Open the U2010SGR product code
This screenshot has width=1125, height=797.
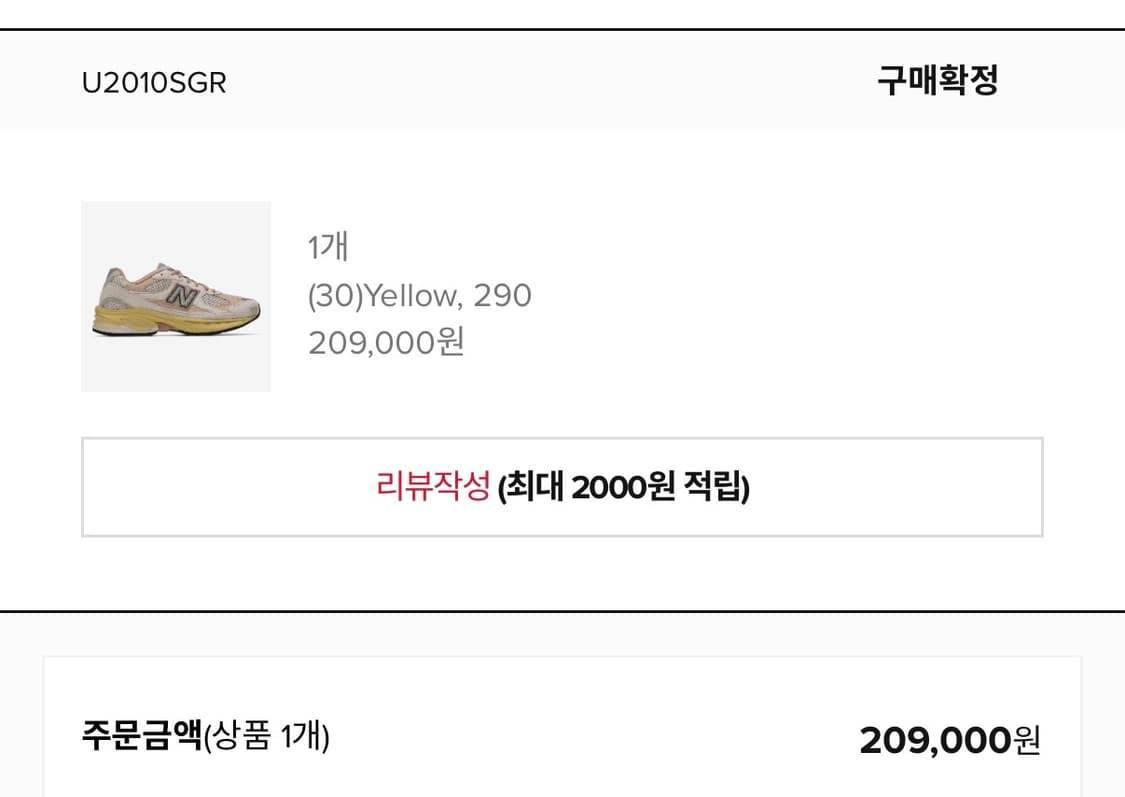pos(154,83)
